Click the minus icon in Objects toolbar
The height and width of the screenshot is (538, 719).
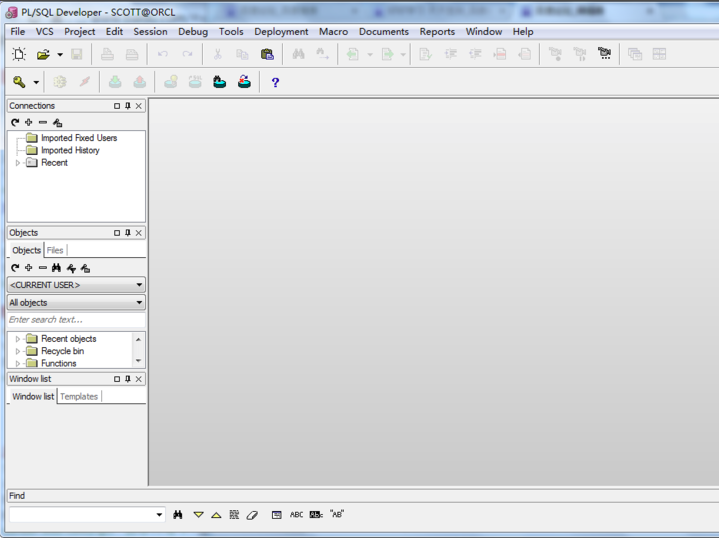43,267
